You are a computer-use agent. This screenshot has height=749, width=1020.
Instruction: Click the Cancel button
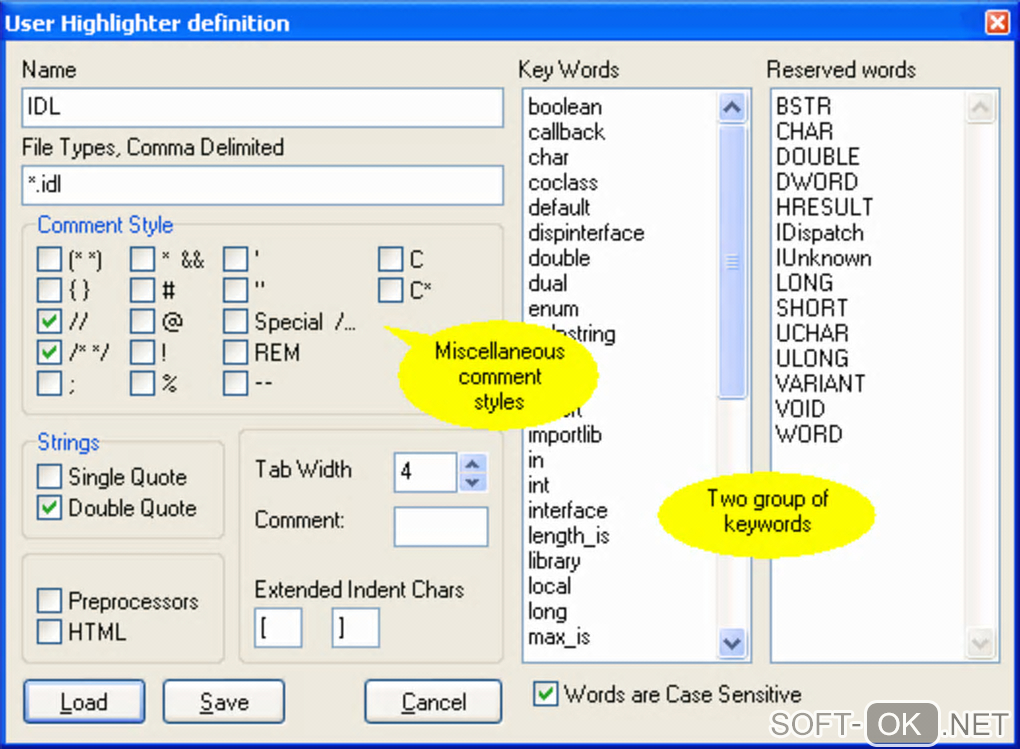tap(433, 701)
